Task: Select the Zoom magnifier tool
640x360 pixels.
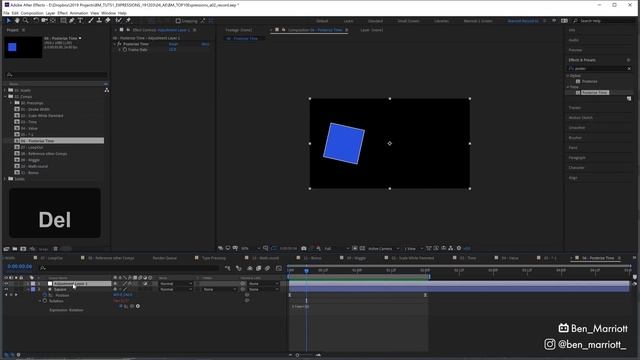Action: tap(25, 20)
